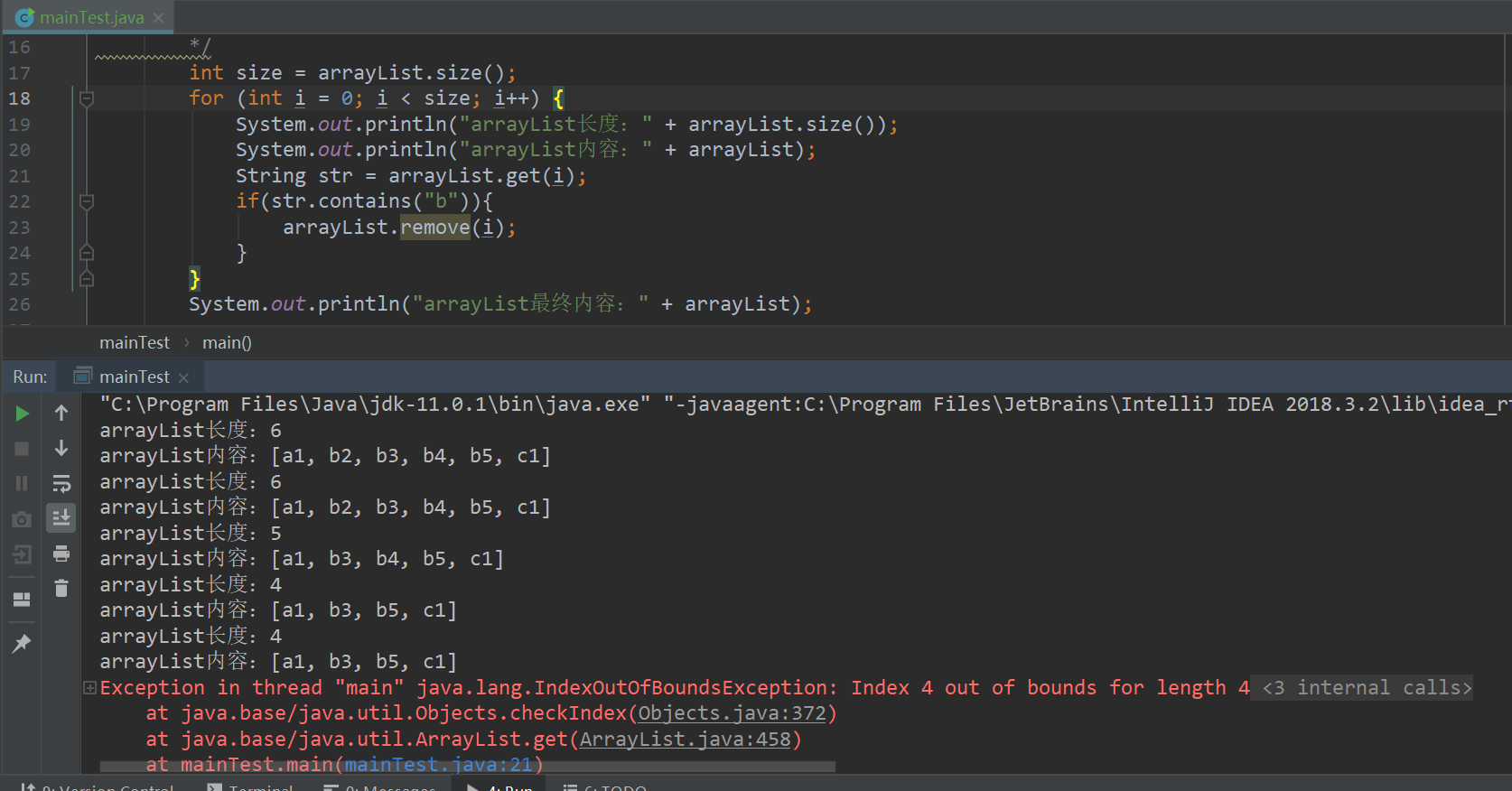
Task: Click the Java class icon on mainTest.java tab
Action: click(x=25, y=17)
